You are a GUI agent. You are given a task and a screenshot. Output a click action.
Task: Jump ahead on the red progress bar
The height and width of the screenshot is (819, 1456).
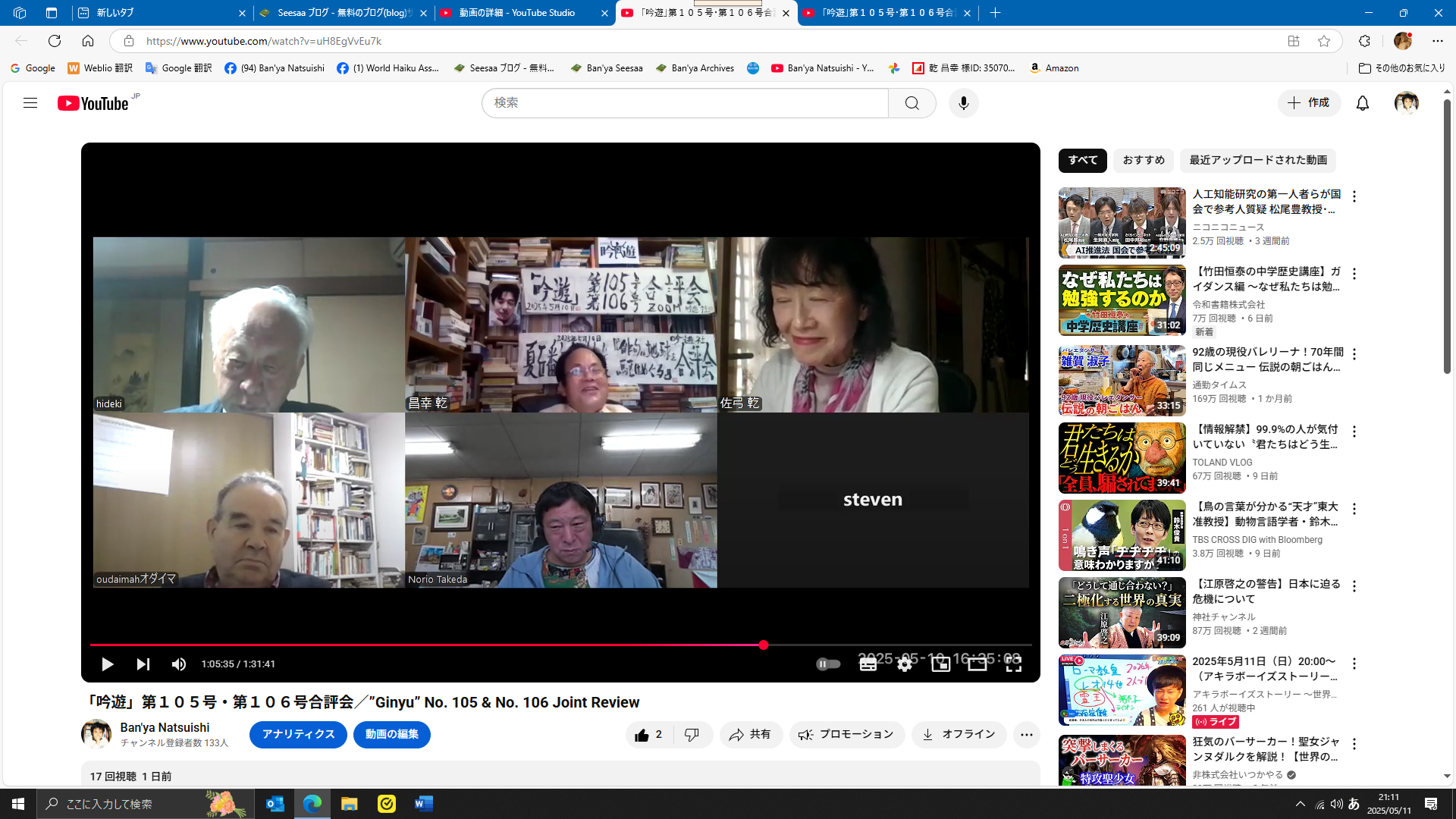coord(872,645)
